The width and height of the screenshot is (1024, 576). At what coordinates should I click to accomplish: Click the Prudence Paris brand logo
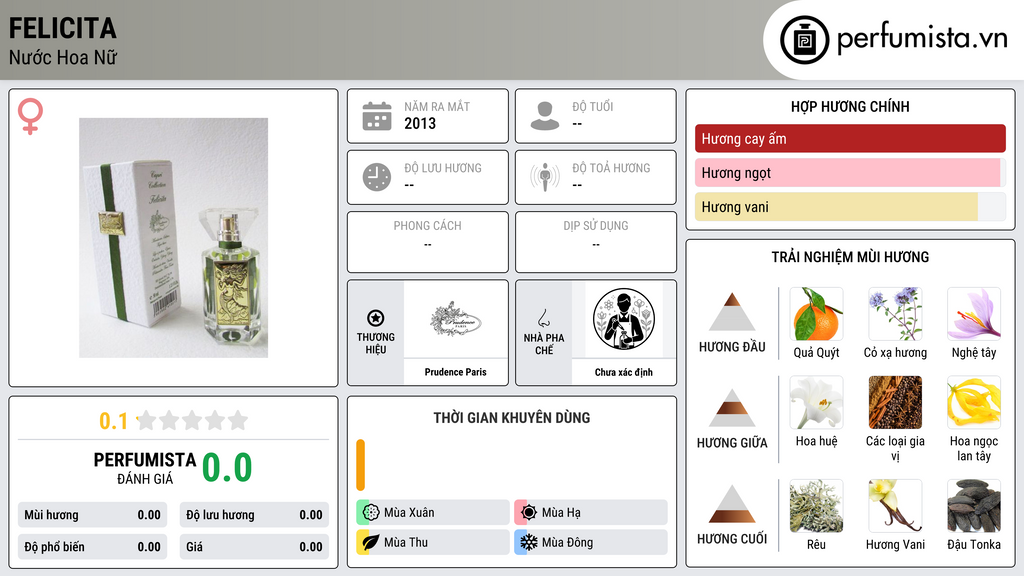coord(456,320)
